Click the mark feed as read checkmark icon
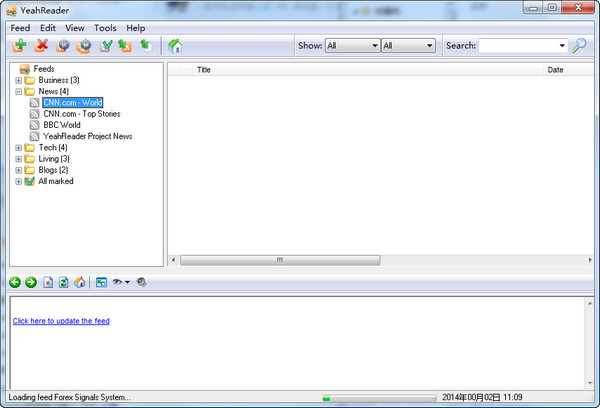 [106, 45]
